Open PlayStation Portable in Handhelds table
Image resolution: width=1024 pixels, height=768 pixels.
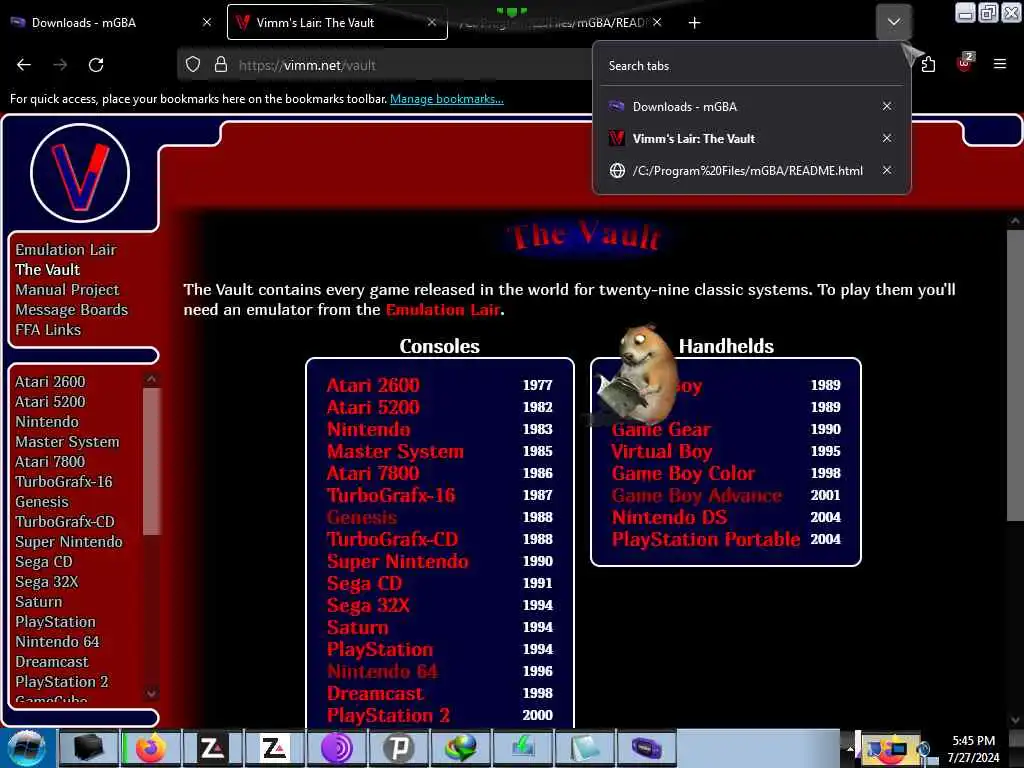(705, 539)
